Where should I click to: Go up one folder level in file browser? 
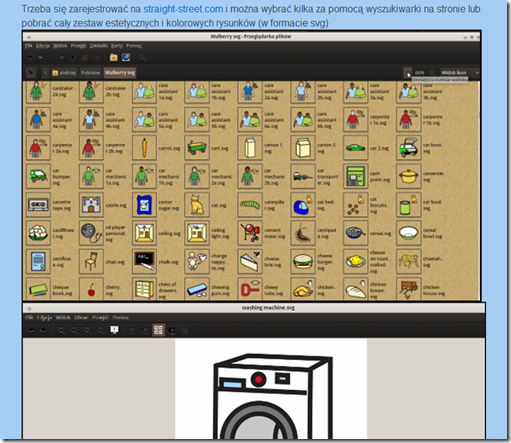(73, 58)
